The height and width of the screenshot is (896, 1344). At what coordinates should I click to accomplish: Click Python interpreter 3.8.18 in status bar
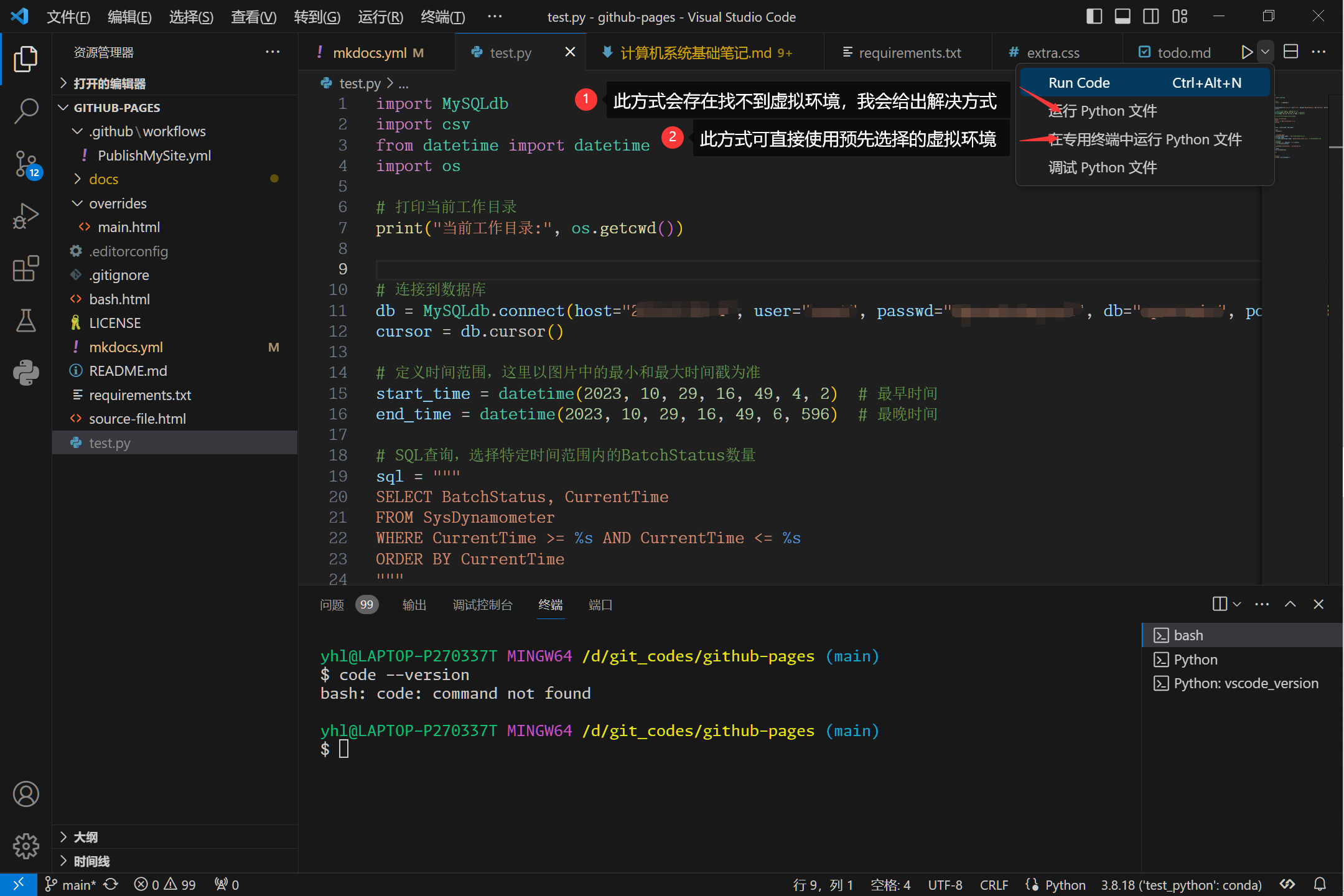pos(1180,884)
